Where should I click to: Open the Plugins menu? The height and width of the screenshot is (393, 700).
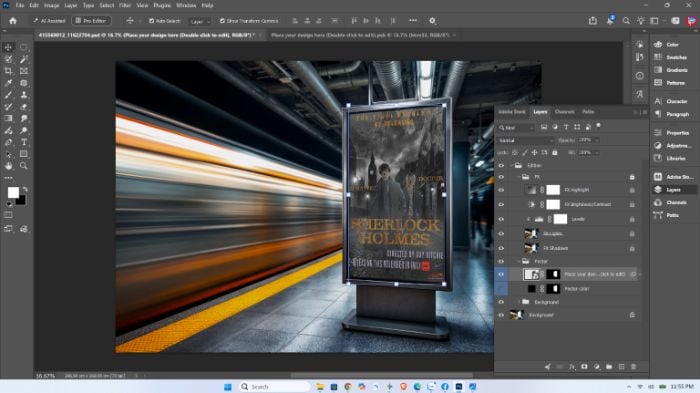pyautogui.click(x=162, y=5)
